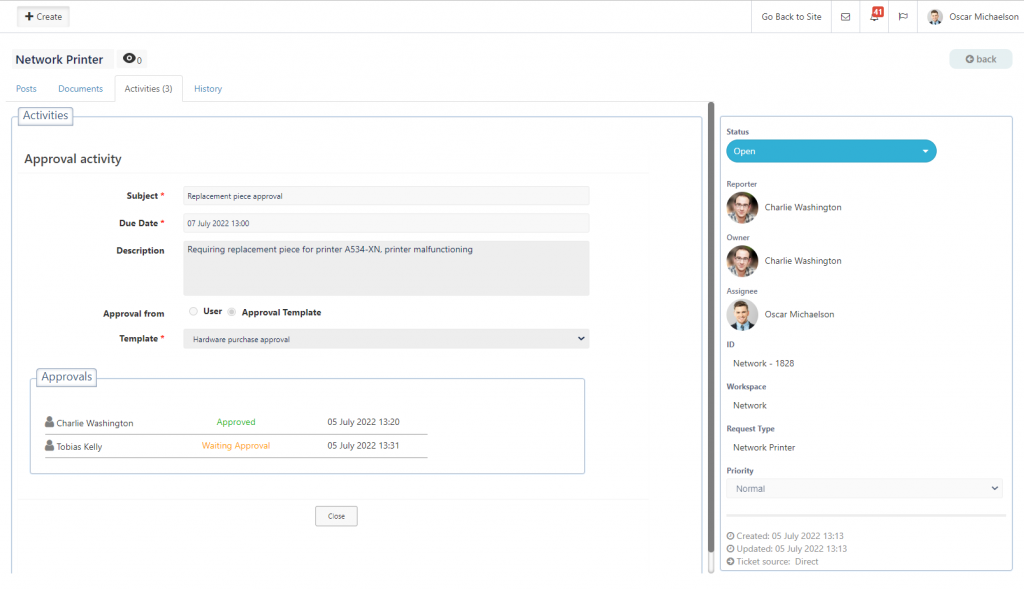
Task: Click Charlie Washington name under Owner
Action: [x=803, y=261]
